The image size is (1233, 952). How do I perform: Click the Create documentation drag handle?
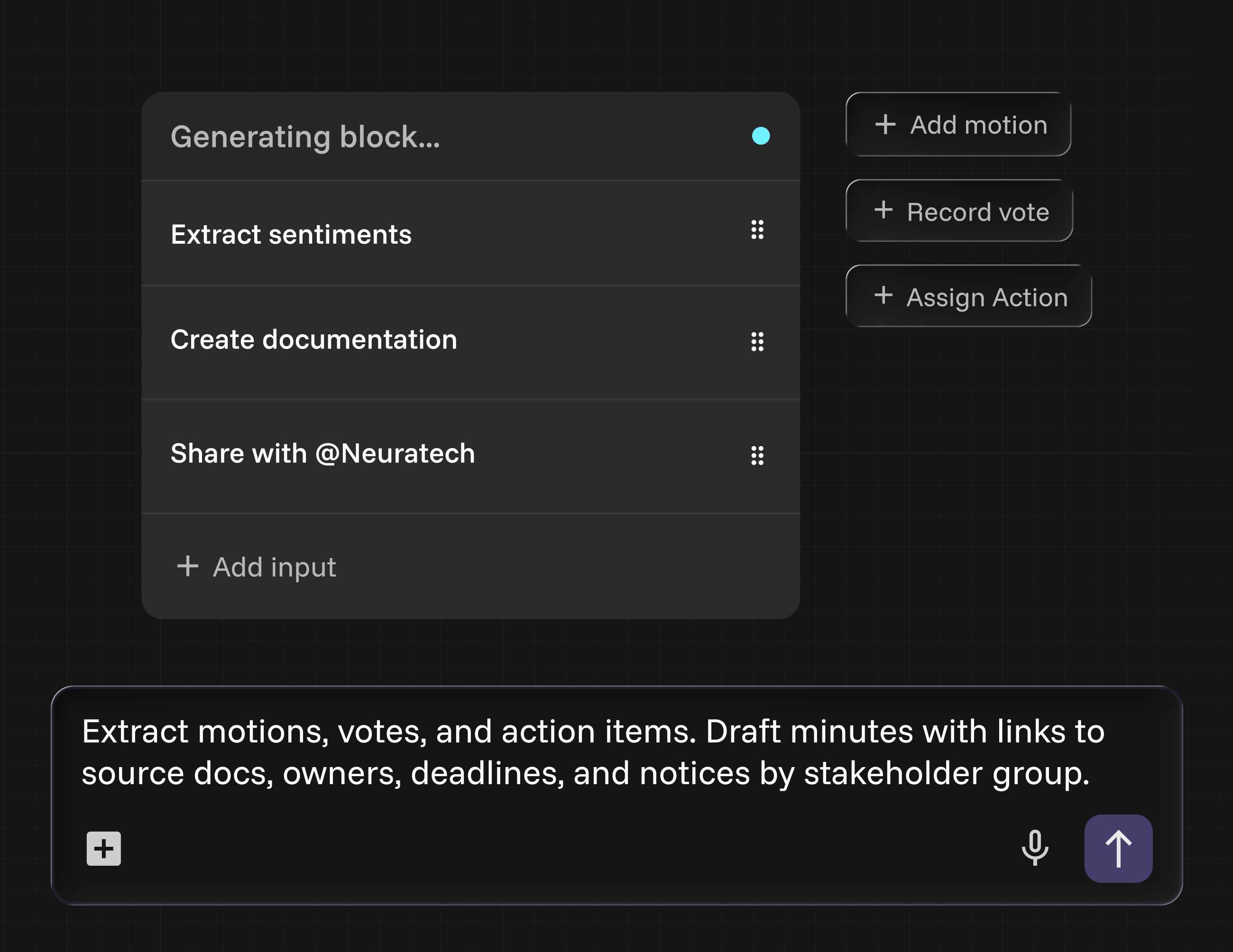pyautogui.click(x=757, y=341)
